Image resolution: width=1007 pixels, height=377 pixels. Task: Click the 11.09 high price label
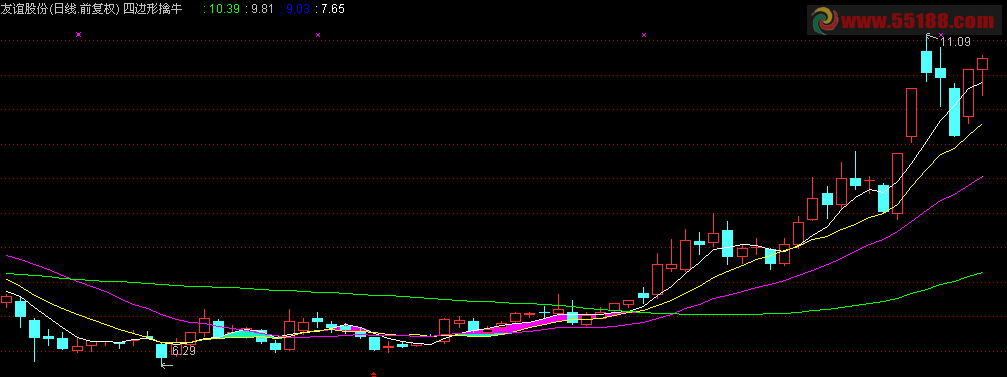[x=955, y=42]
